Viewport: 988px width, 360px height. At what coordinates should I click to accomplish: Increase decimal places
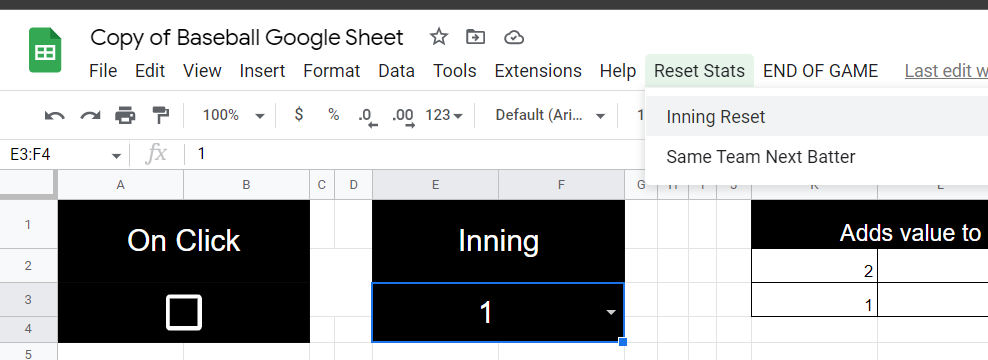coord(403,117)
